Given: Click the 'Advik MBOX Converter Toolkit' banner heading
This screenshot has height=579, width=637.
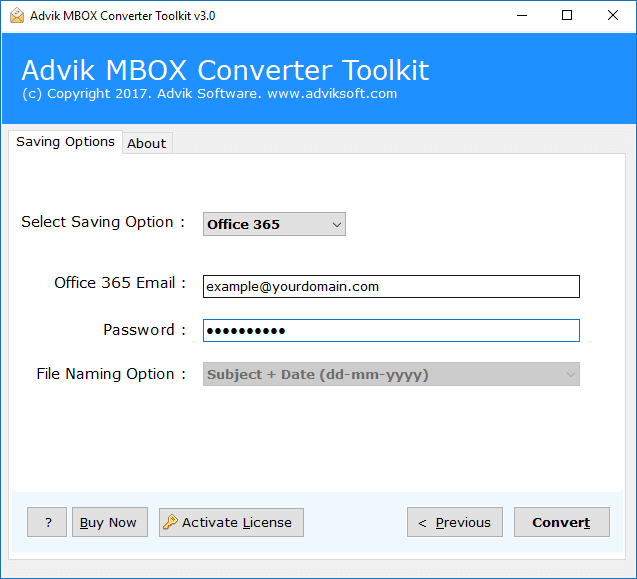Looking at the screenshot, I should pos(225,70).
